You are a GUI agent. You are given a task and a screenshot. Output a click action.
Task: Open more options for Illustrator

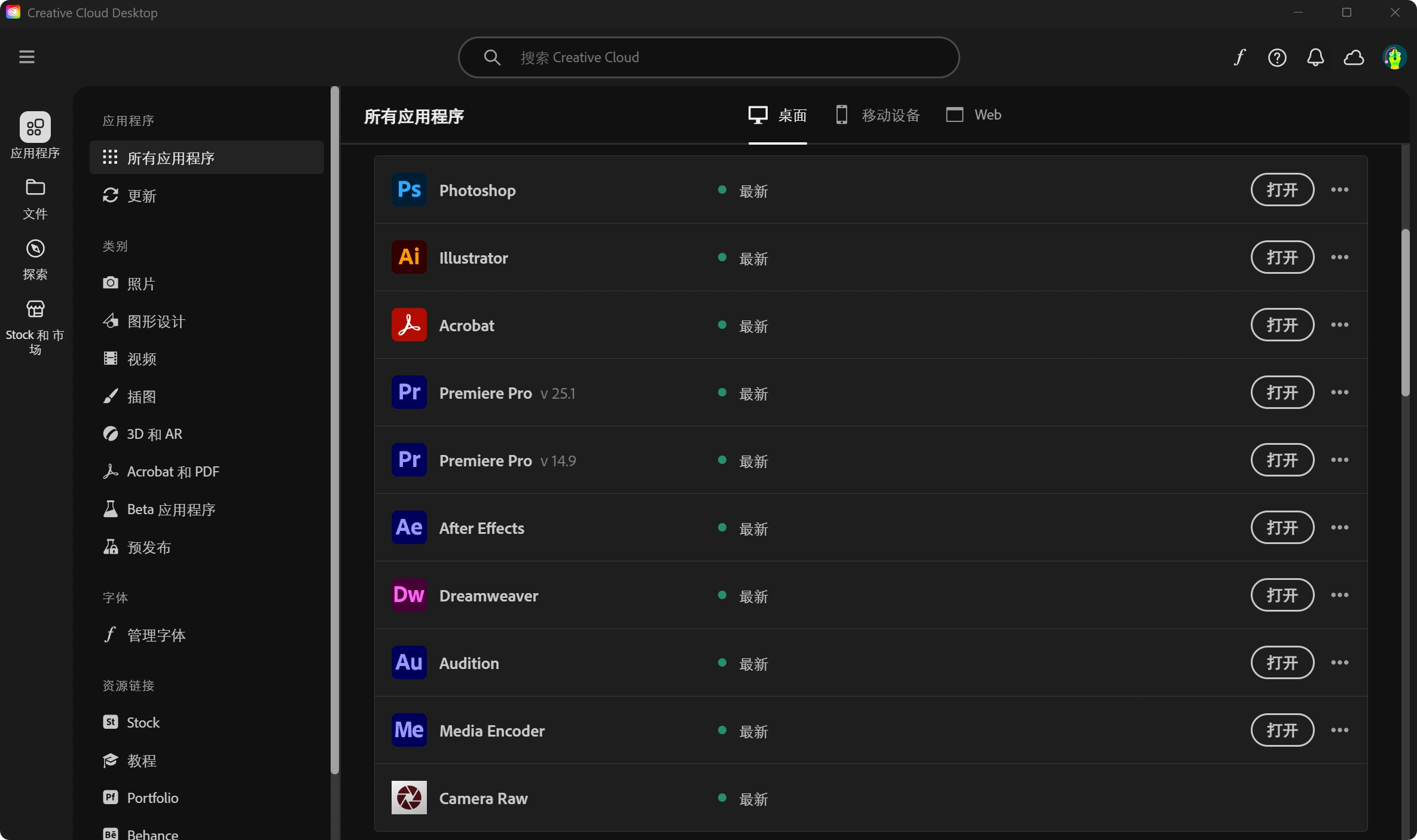[x=1340, y=257]
